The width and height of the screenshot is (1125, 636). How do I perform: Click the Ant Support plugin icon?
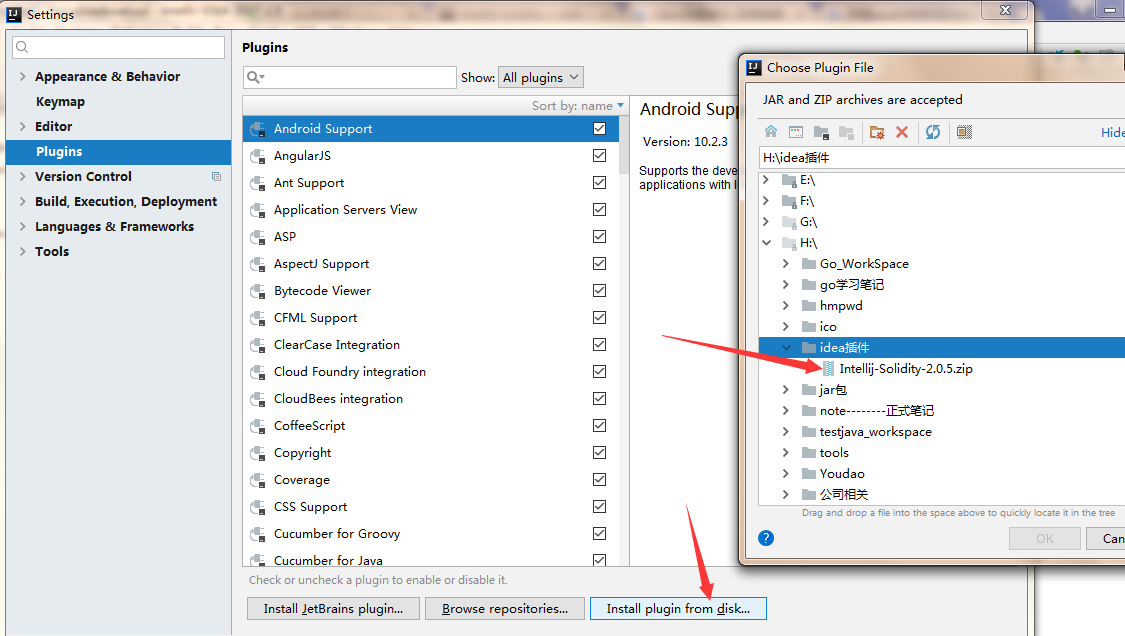258,183
